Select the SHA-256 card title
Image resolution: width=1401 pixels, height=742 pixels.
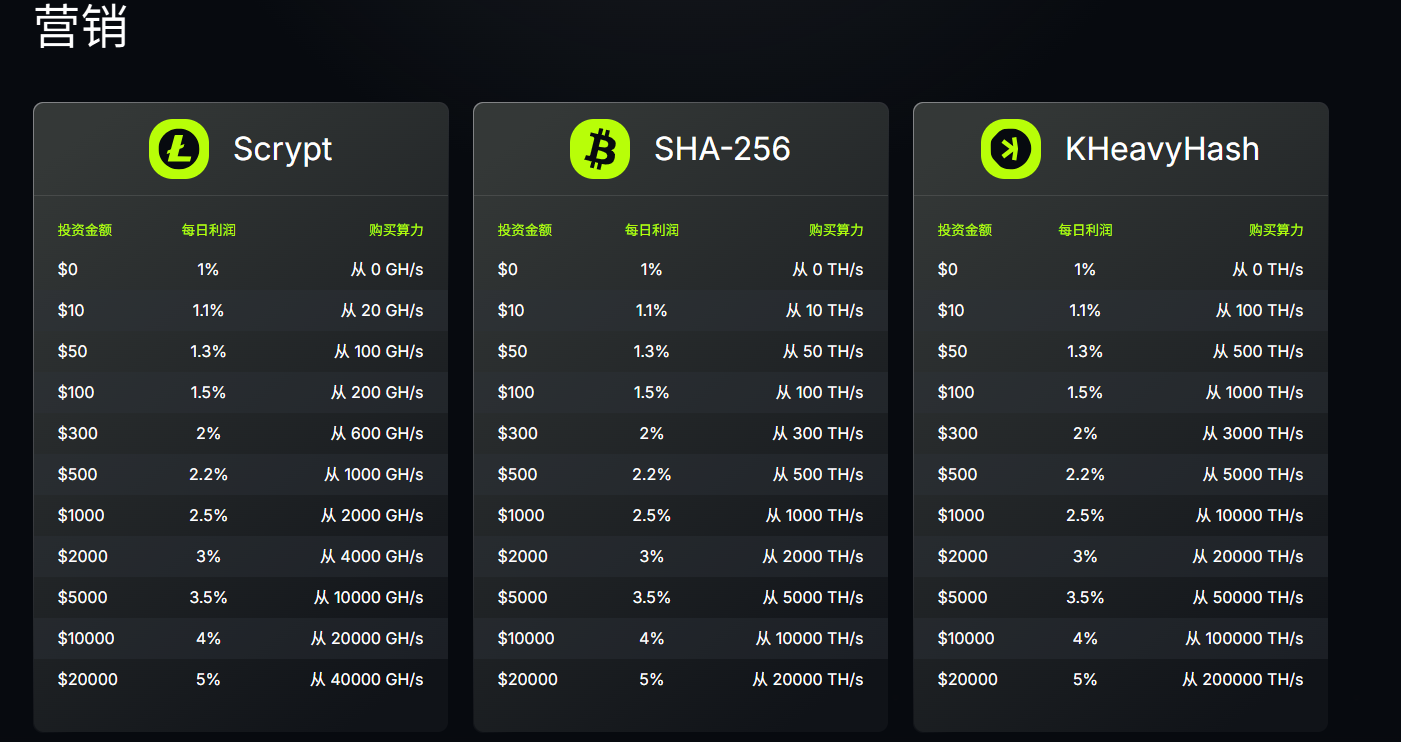click(722, 149)
